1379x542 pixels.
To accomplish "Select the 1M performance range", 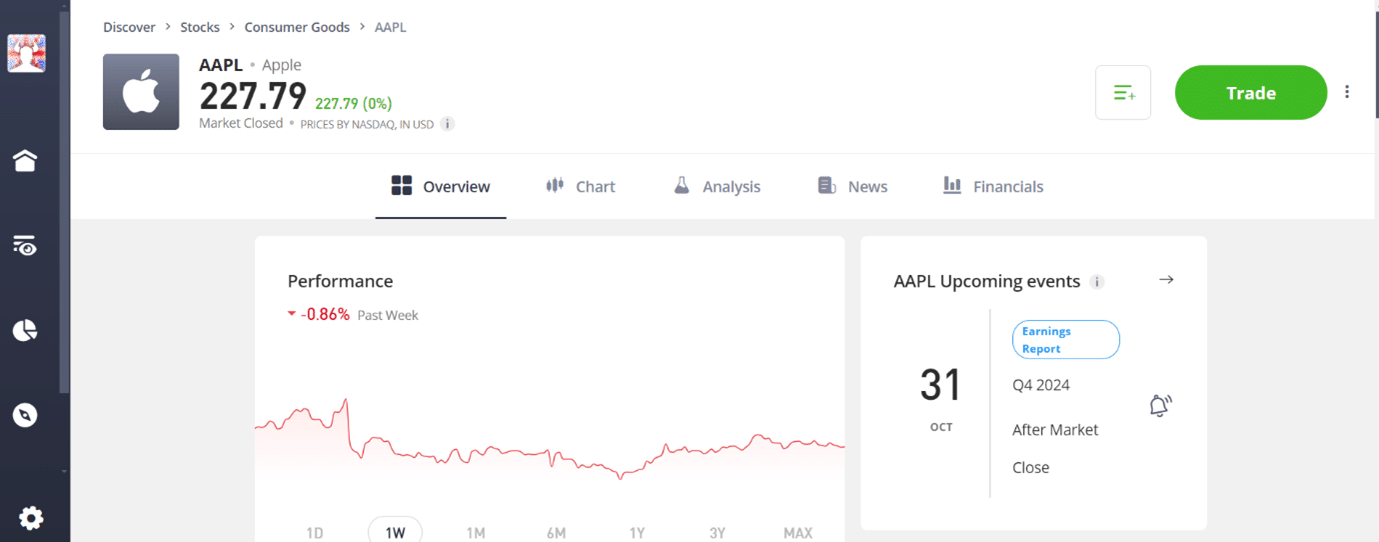I will pos(476,533).
